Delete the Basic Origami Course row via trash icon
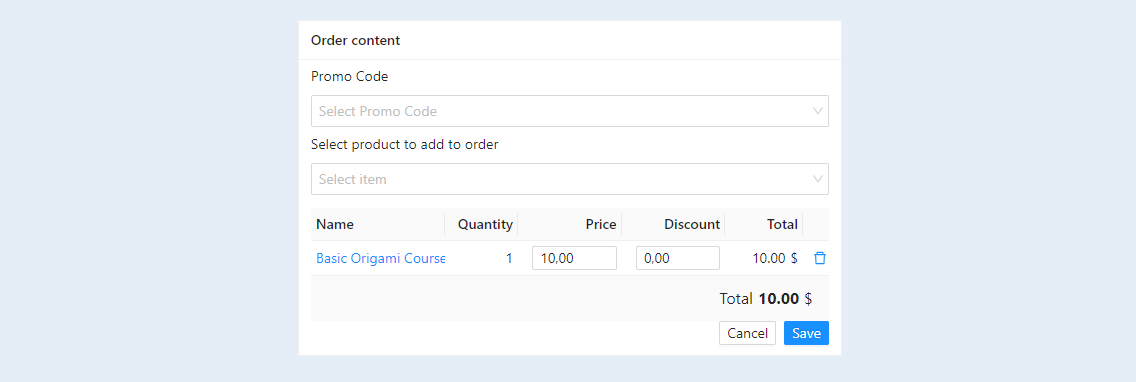This screenshot has height=382, width=1136. coord(819,258)
